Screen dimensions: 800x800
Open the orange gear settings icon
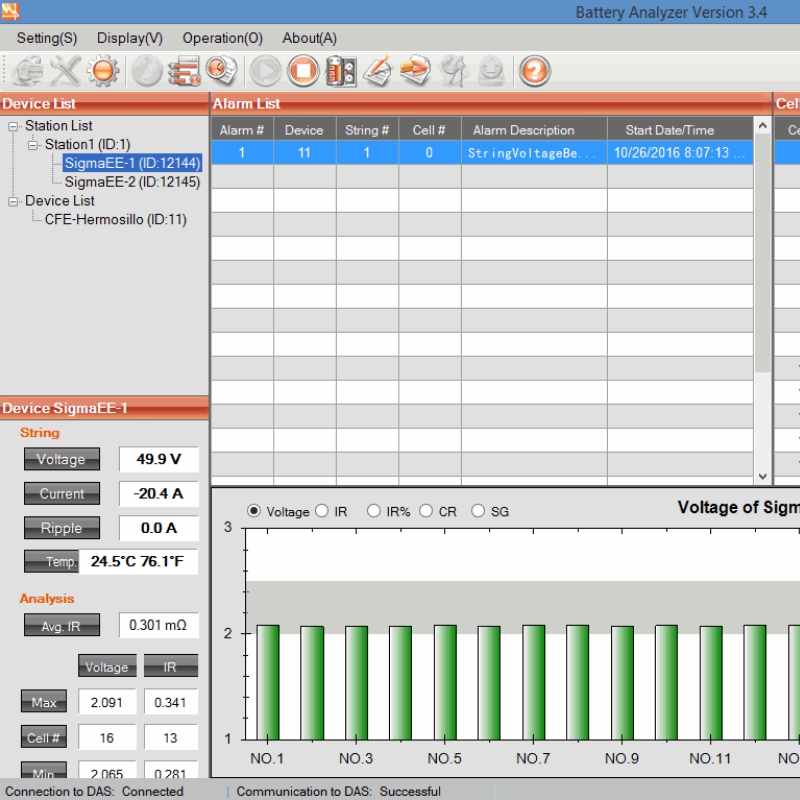pos(103,70)
